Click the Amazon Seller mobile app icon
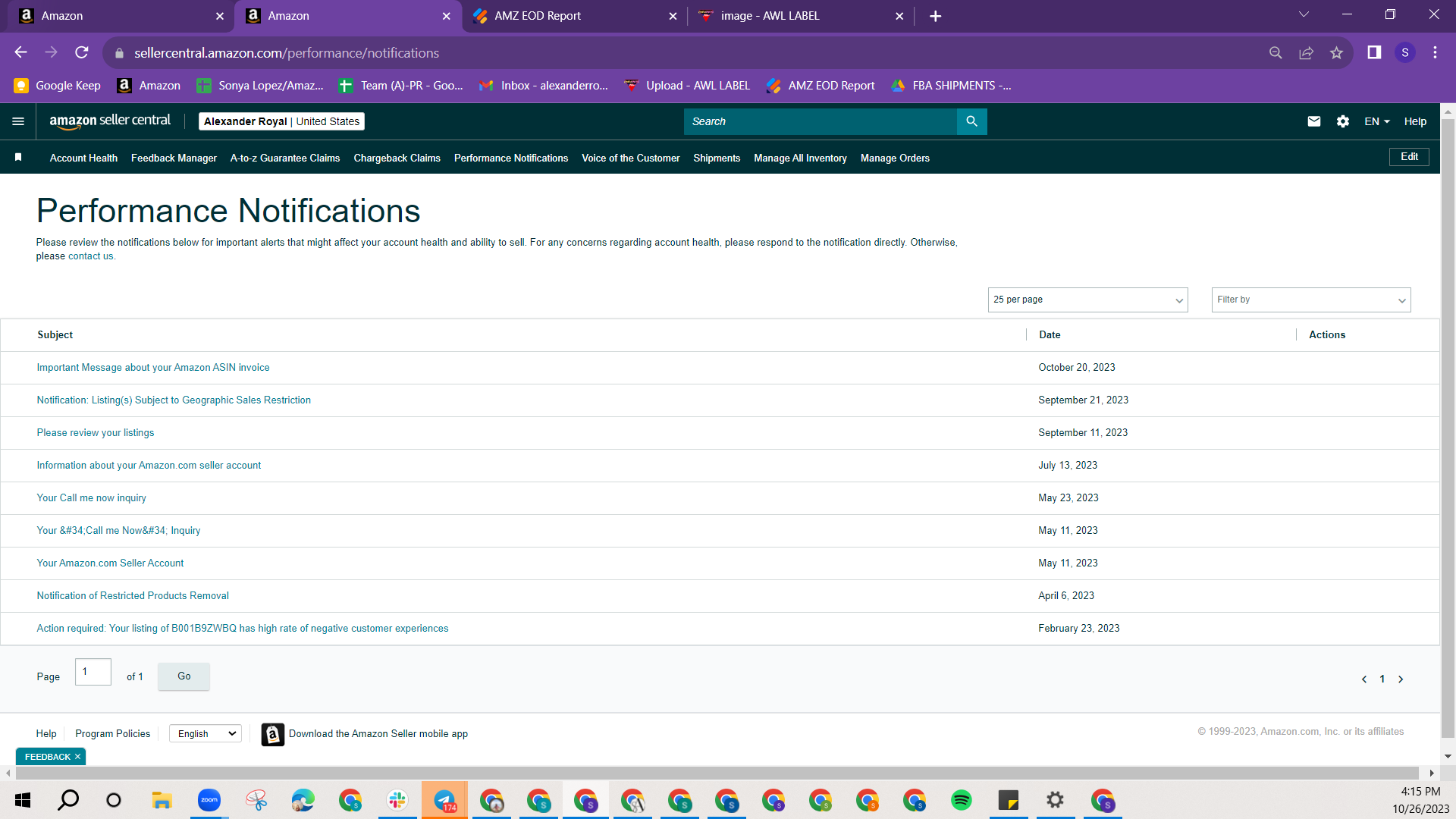The width and height of the screenshot is (1456, 819). click(x=273, y=734)
